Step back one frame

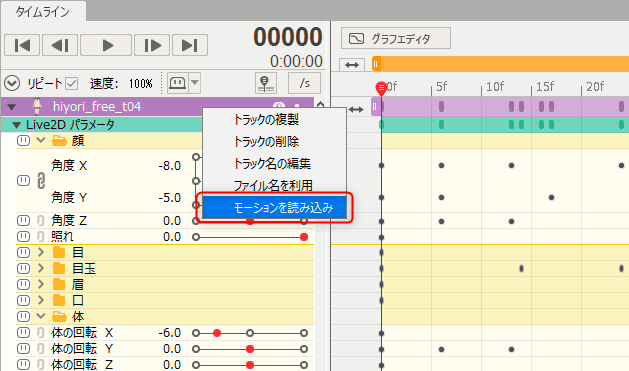[x=60, y=45]
